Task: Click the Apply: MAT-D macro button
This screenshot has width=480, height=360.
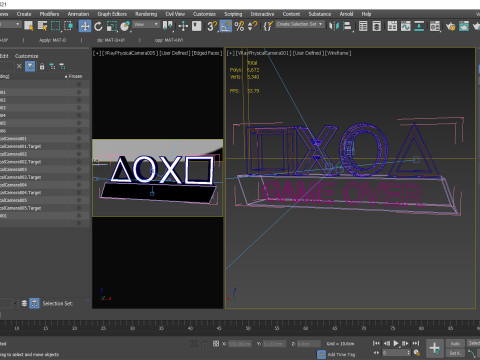Action: [x=52, y=40]
